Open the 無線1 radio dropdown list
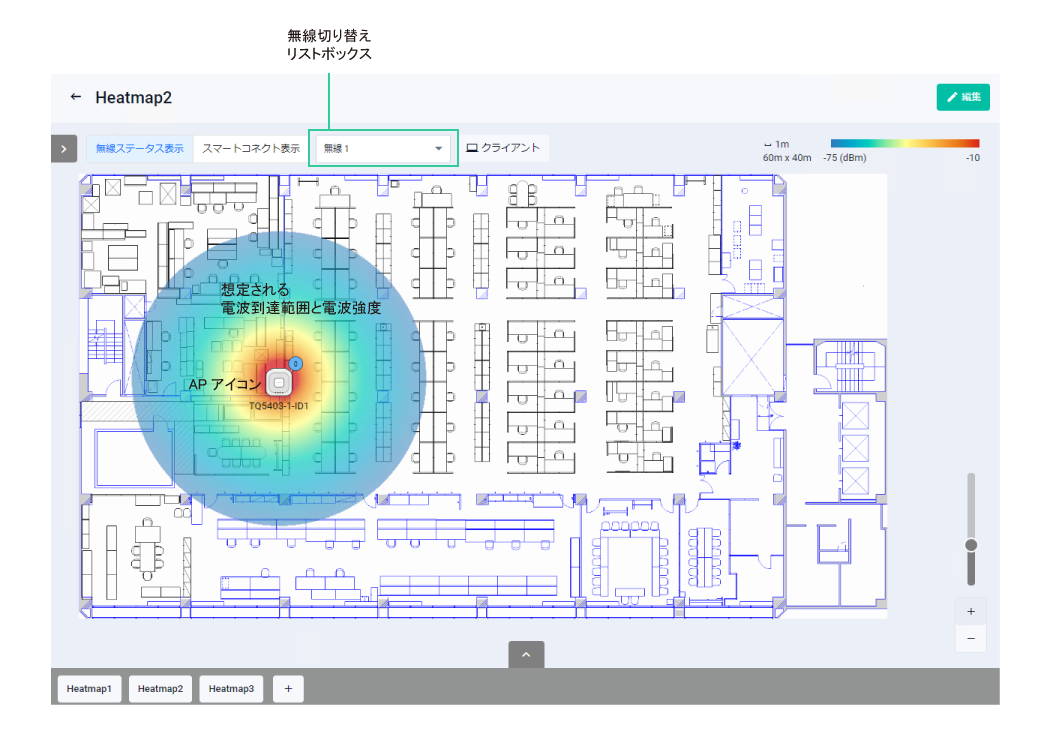Image resolution: width=1049 pixels, height=746 pixels. 383,149
